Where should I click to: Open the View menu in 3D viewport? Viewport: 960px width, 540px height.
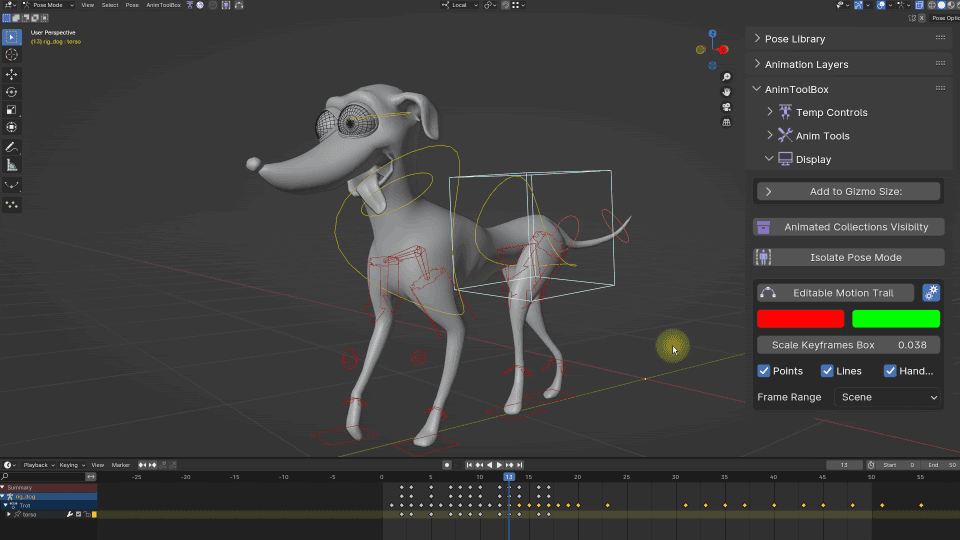[88, 5]
